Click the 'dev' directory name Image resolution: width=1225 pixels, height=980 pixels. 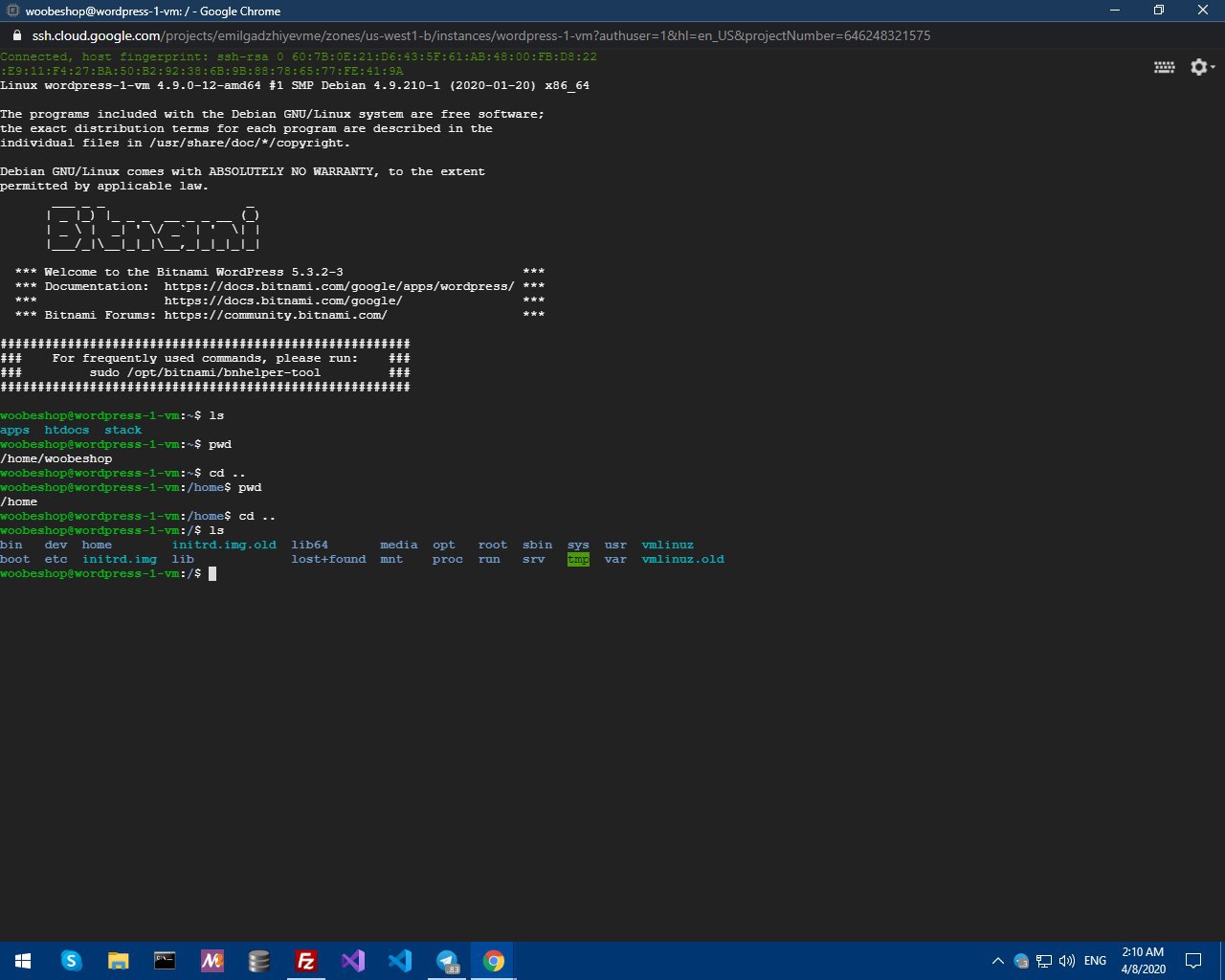click(x=56, y=545)
